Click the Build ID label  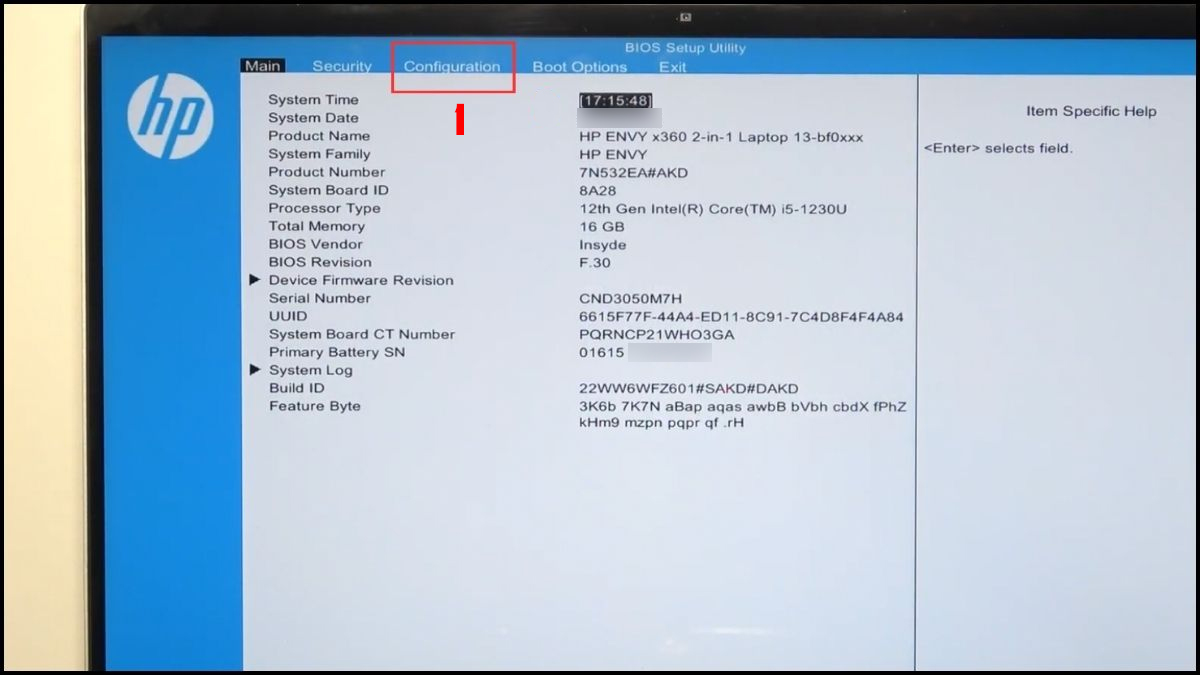pyautogui.click(x=296, y=388)
